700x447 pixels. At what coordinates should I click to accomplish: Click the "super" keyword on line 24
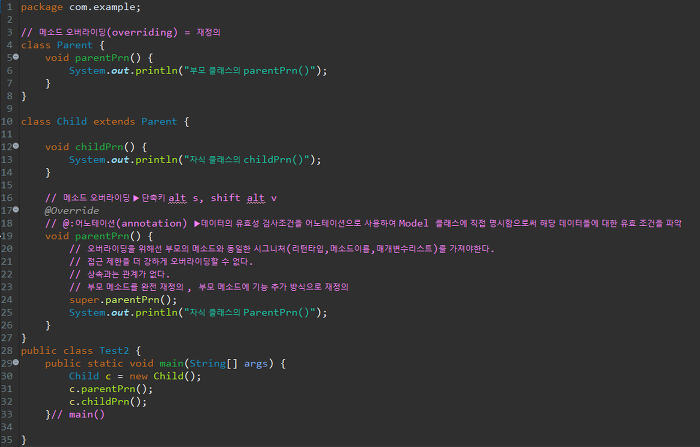(x=84, y=300)
